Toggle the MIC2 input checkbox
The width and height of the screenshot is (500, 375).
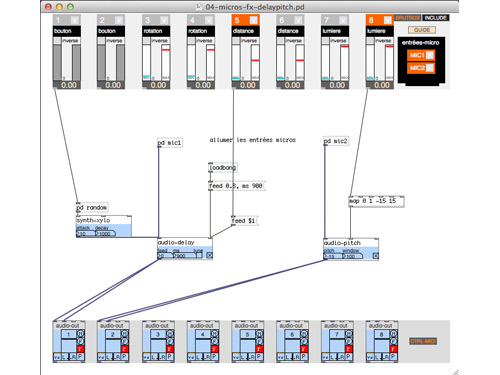point(430,68)
